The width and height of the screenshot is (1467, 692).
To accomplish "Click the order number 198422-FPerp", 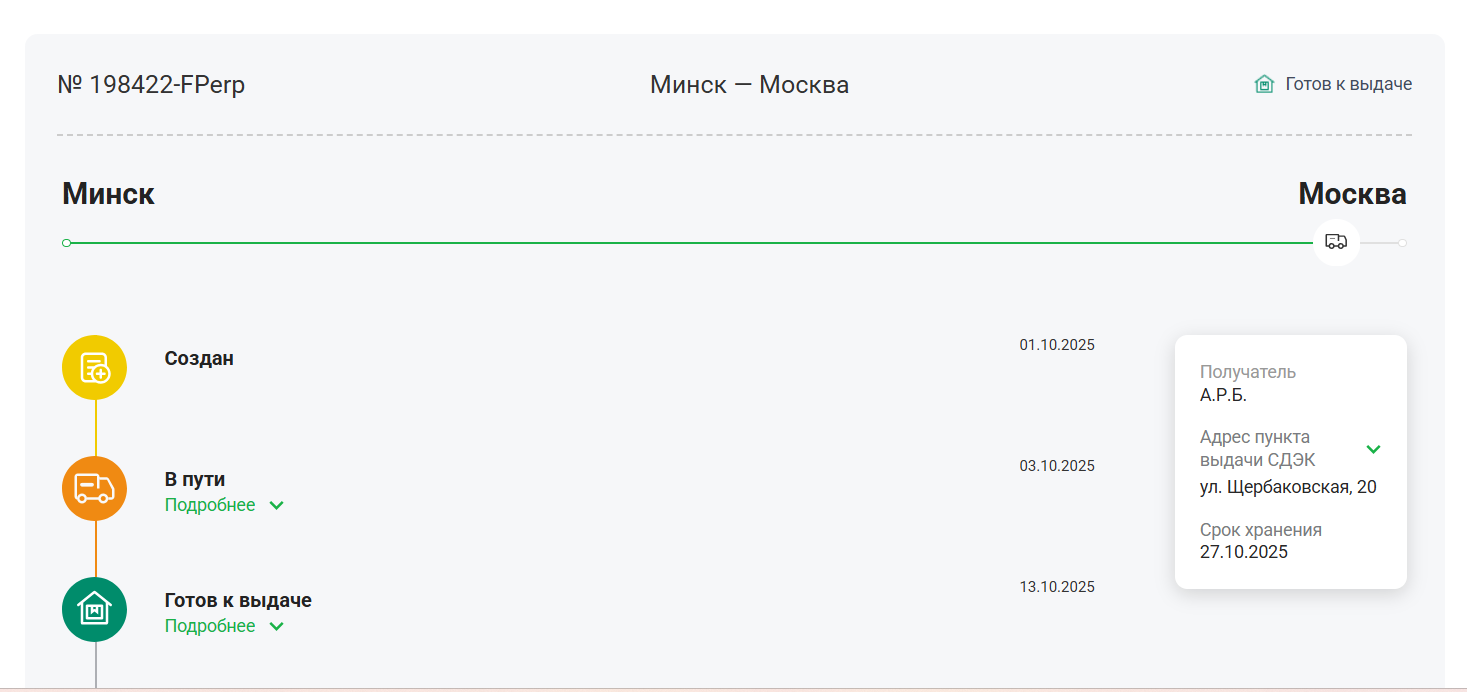I will (x=152, y=85).
